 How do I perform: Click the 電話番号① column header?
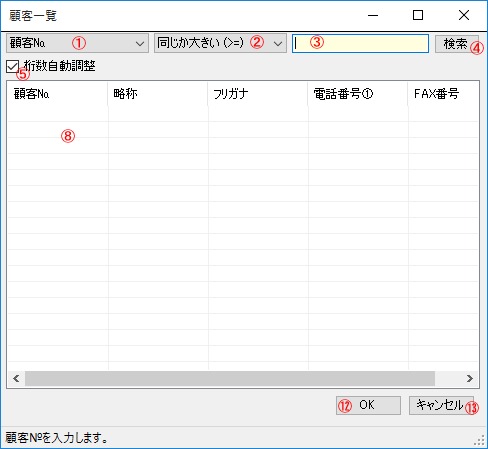[x=358, y=94]
